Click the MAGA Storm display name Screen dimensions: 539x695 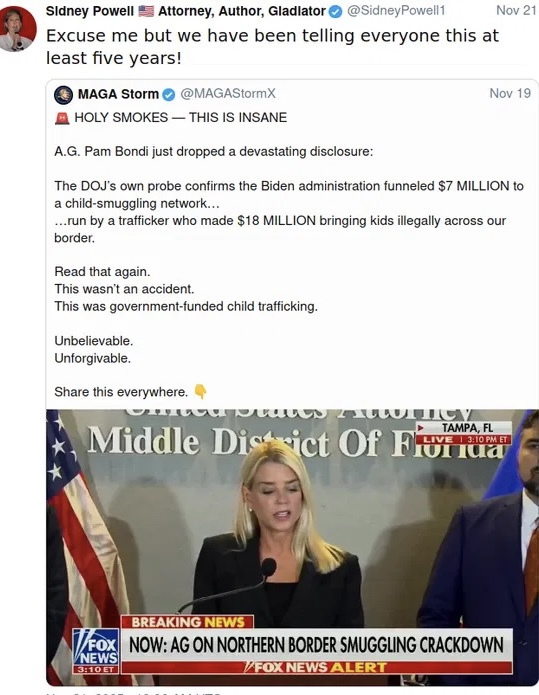pyautogui.click(x=118, y=94)
